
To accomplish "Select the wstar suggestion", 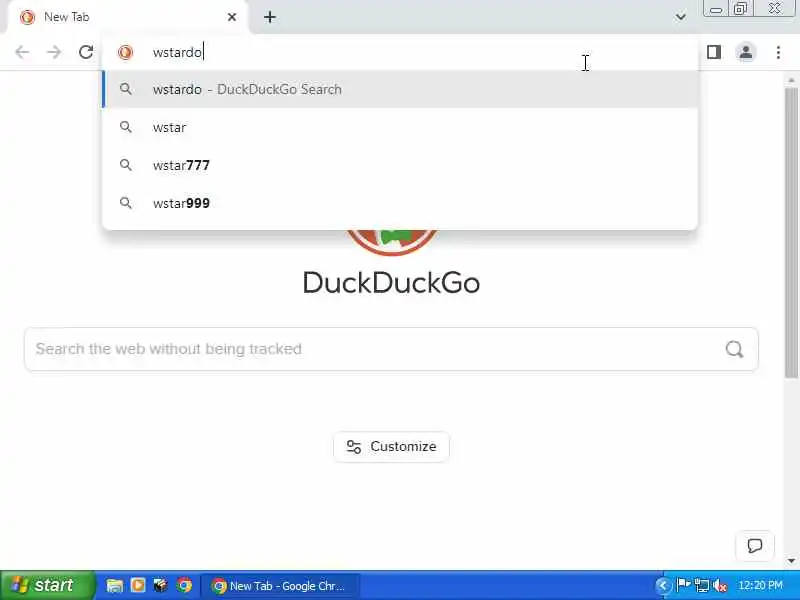I will [400, 127].
